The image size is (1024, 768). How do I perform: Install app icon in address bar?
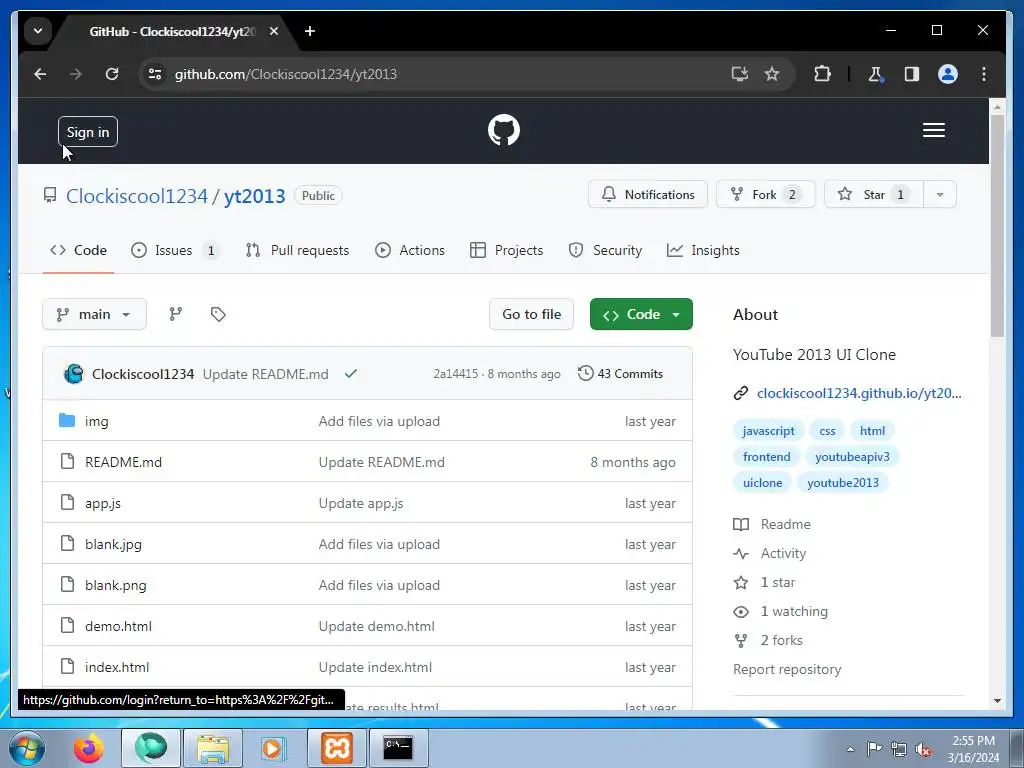click(739, 74)
